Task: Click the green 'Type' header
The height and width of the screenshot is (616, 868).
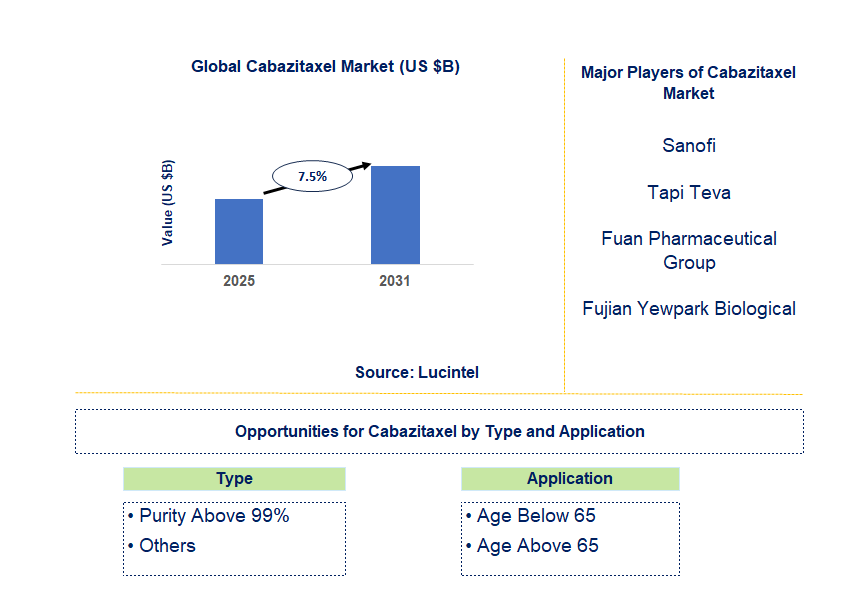Action: click(234, 478)
